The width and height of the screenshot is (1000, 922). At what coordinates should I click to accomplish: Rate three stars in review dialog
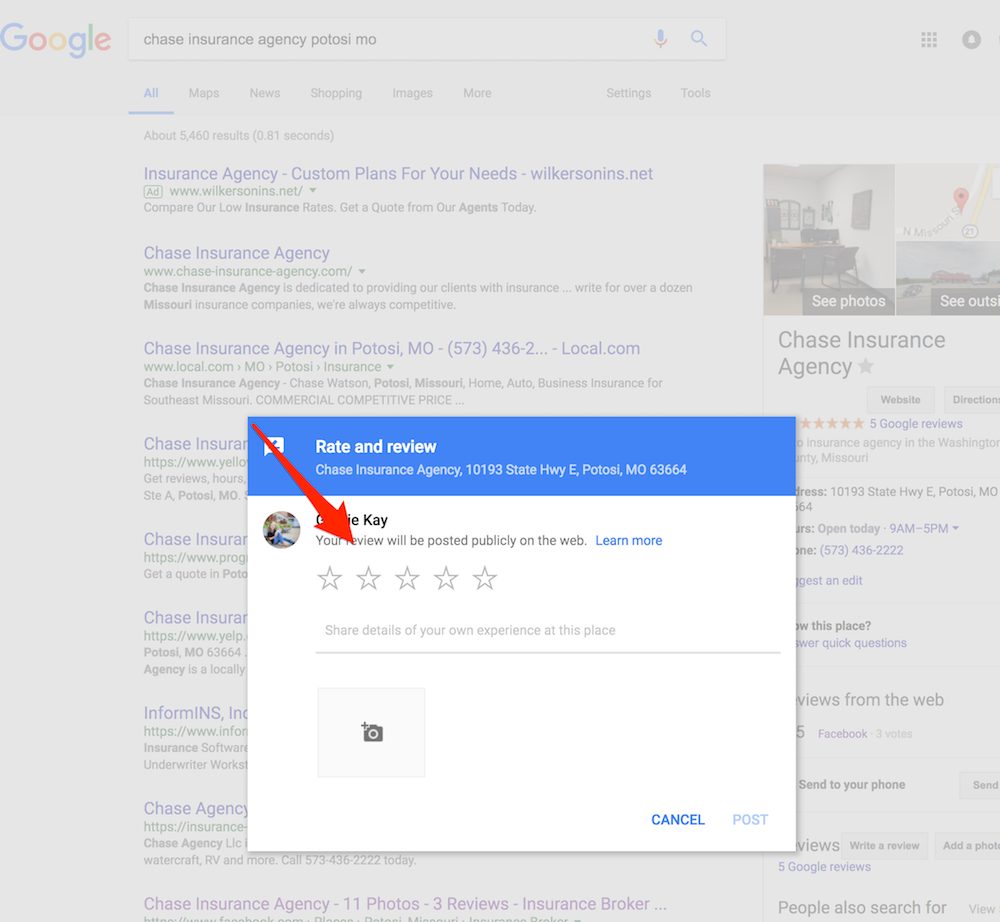(408, 578)
